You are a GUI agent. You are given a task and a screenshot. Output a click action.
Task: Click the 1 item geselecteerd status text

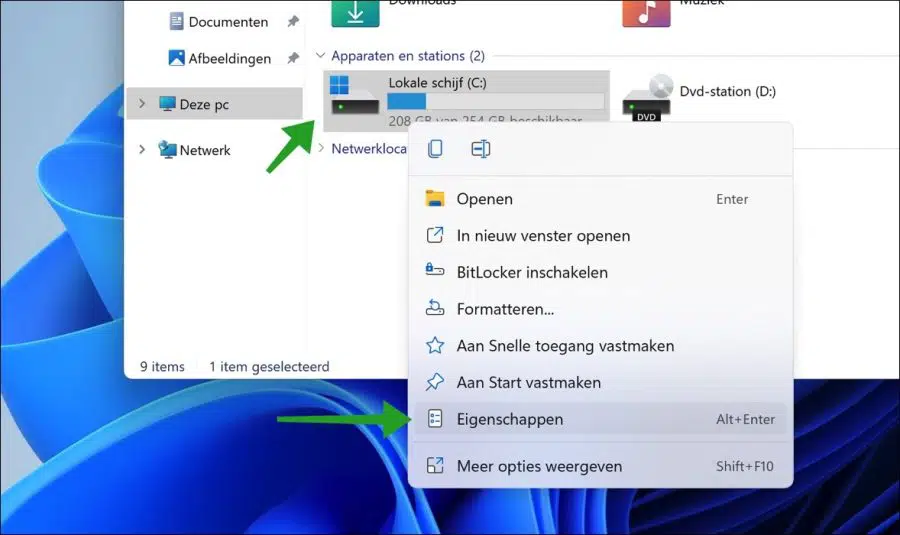click(x=269, y=367)
